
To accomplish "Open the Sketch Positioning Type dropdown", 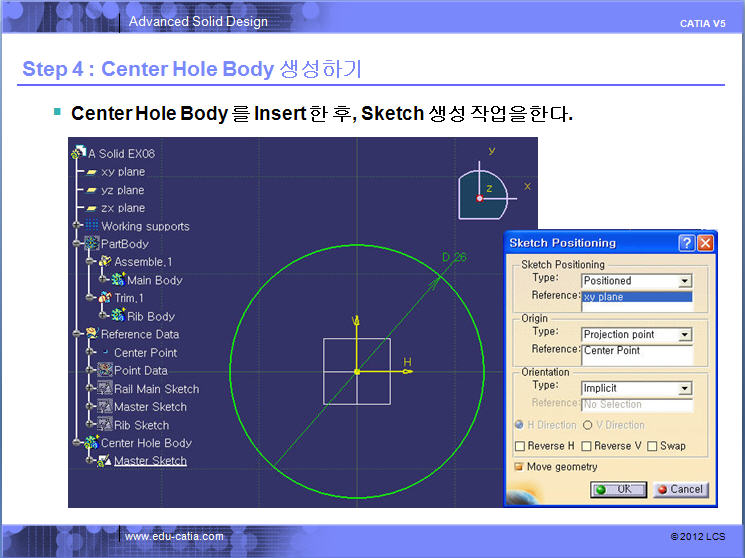I will tap(684, 281).
